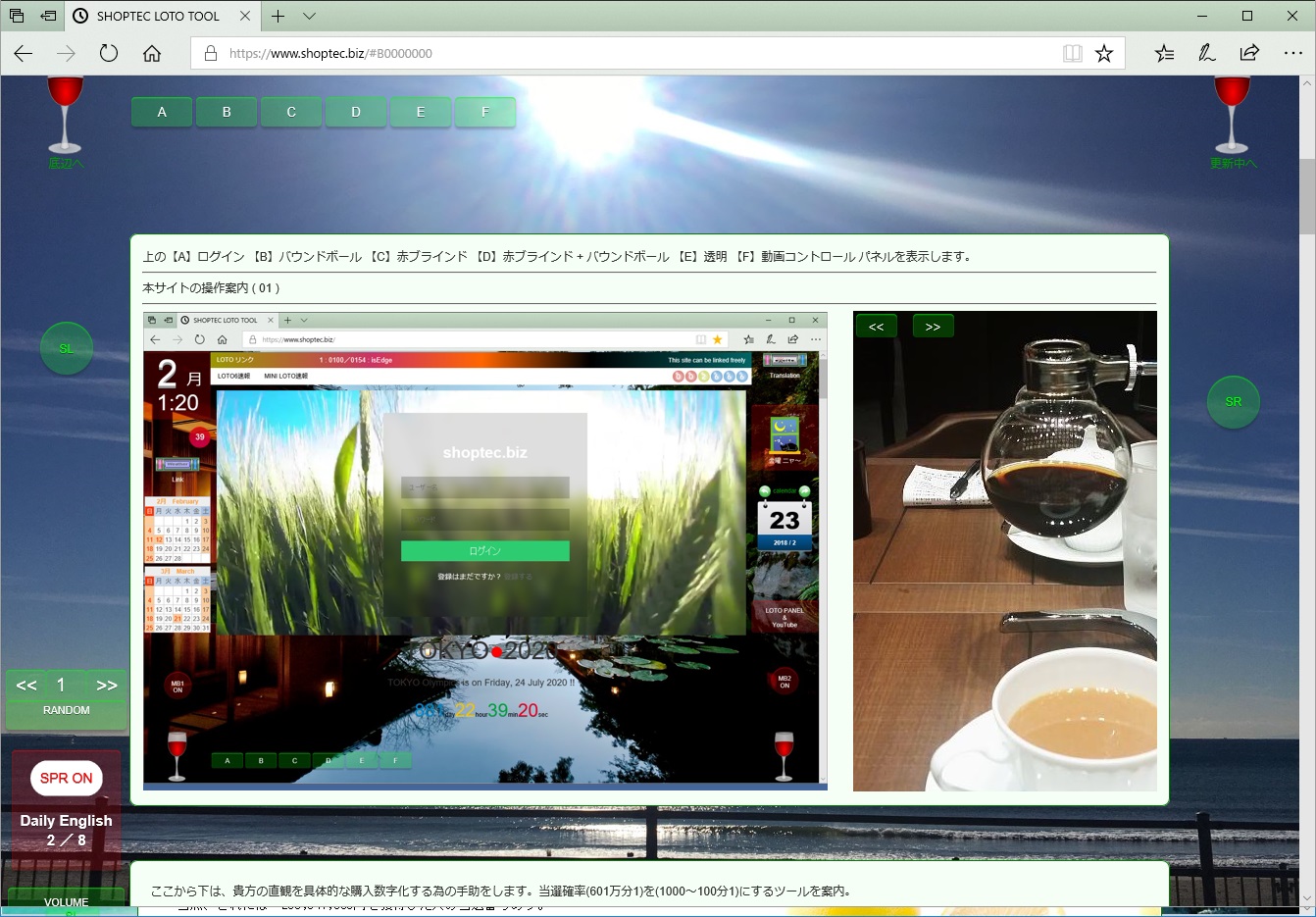This screenshot has height=917, width=1316.
Task: Open the Favorites hub icon
Action: [x=1164, y=53]
